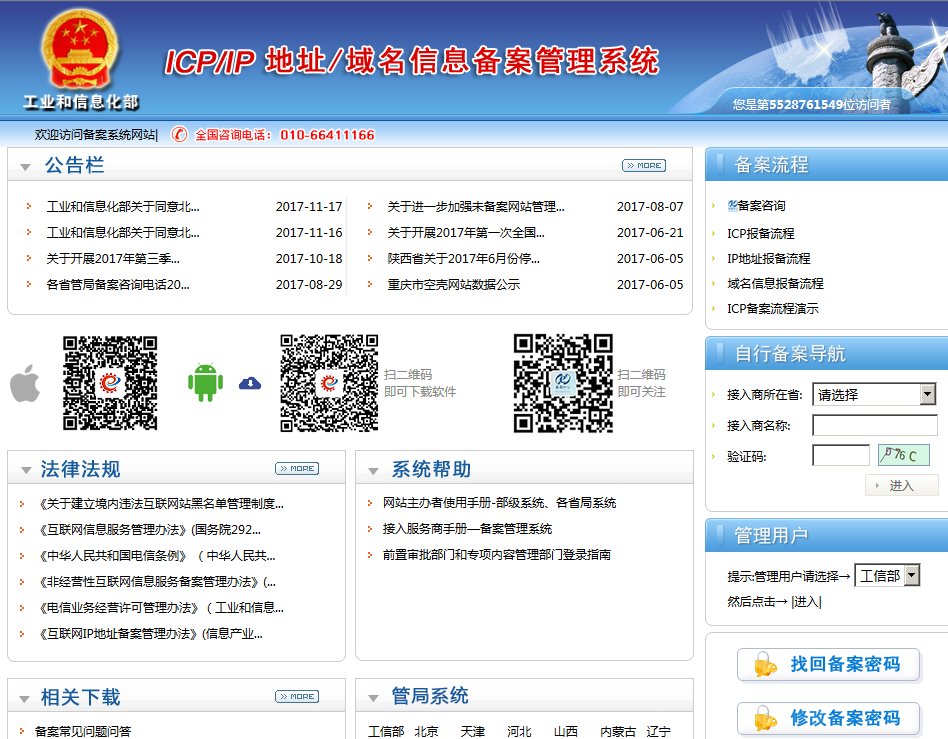
Task: Open 互联网IP地址备案管理办法 link
Action: click(x=150, y=634)
